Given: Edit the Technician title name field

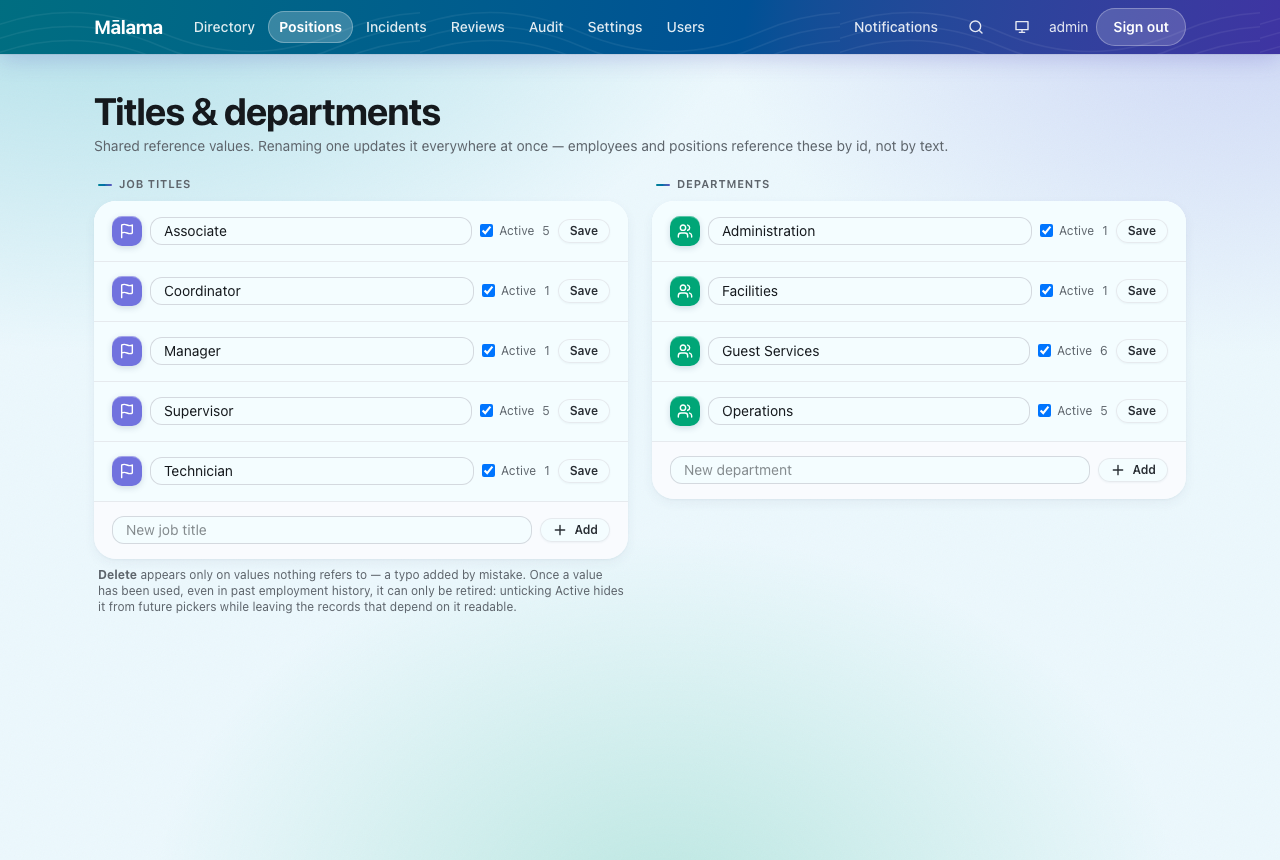Looking at the screenshot, I should point(312,471).
